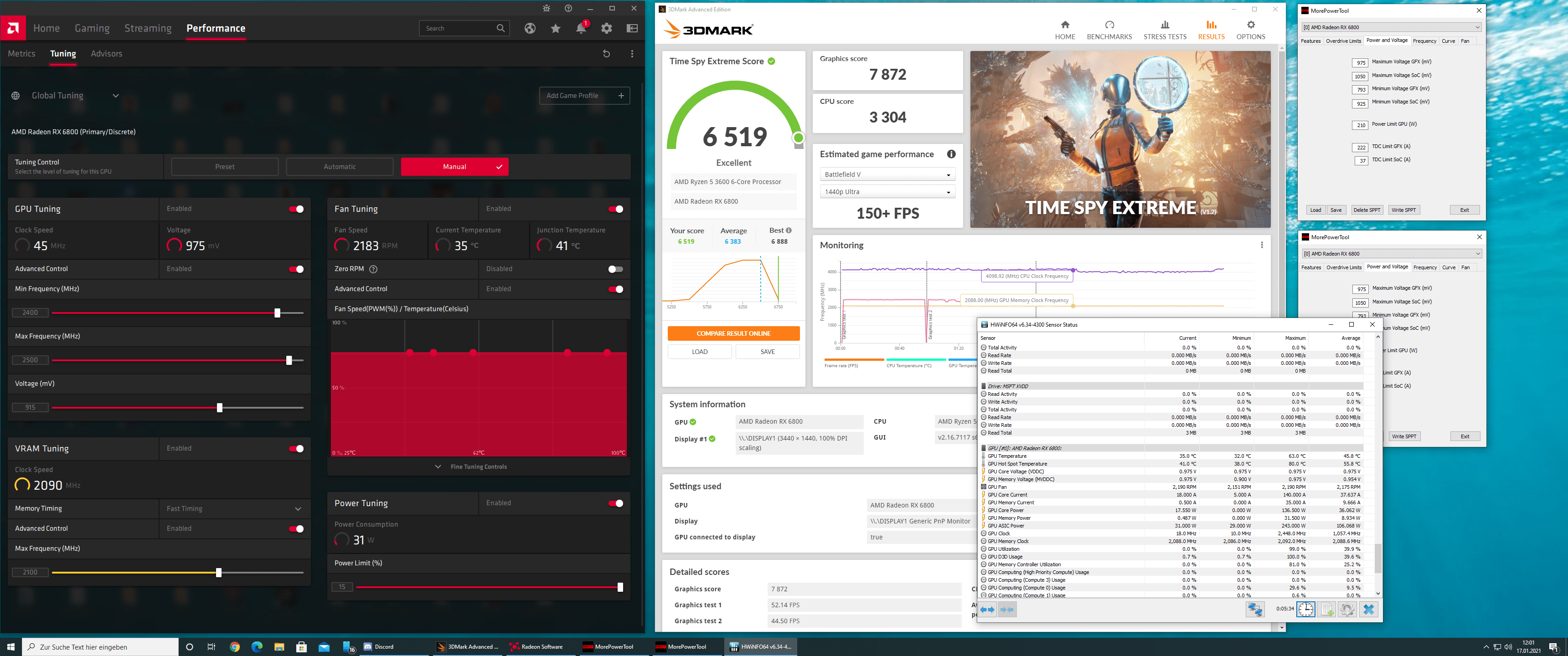Screen dimensions: 1568x656
Task: Open GPU selector in upper MorePowerTool window
Action: (x=1391, y=27)
